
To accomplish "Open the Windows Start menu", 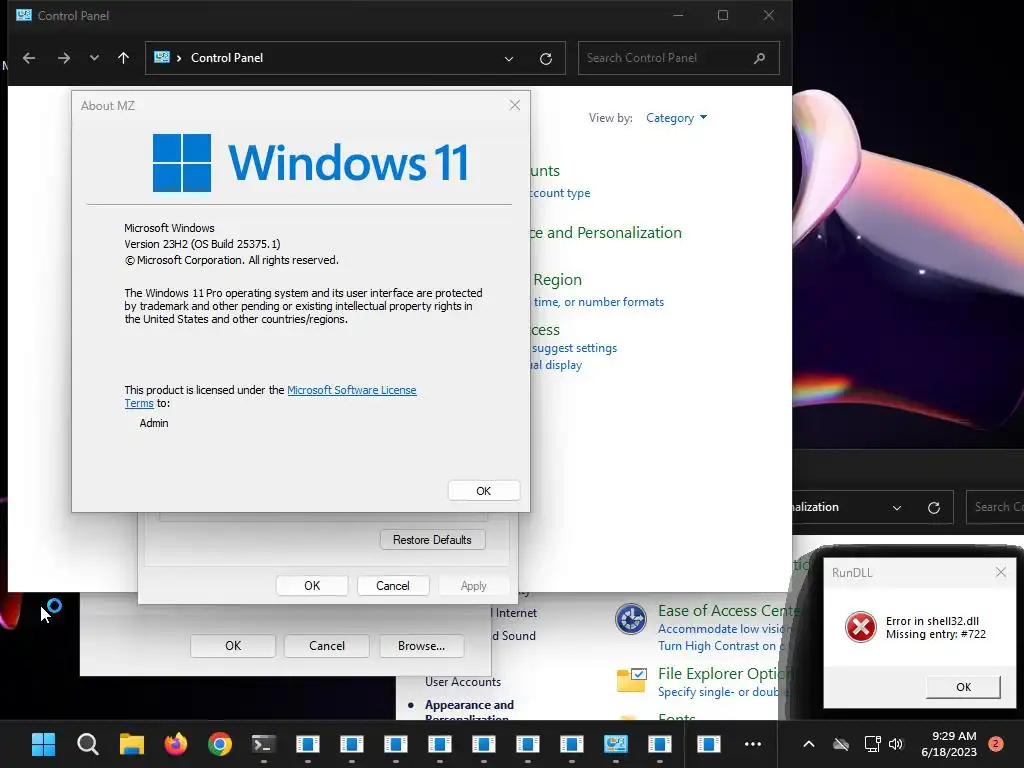I will click(x=44, y=744).
